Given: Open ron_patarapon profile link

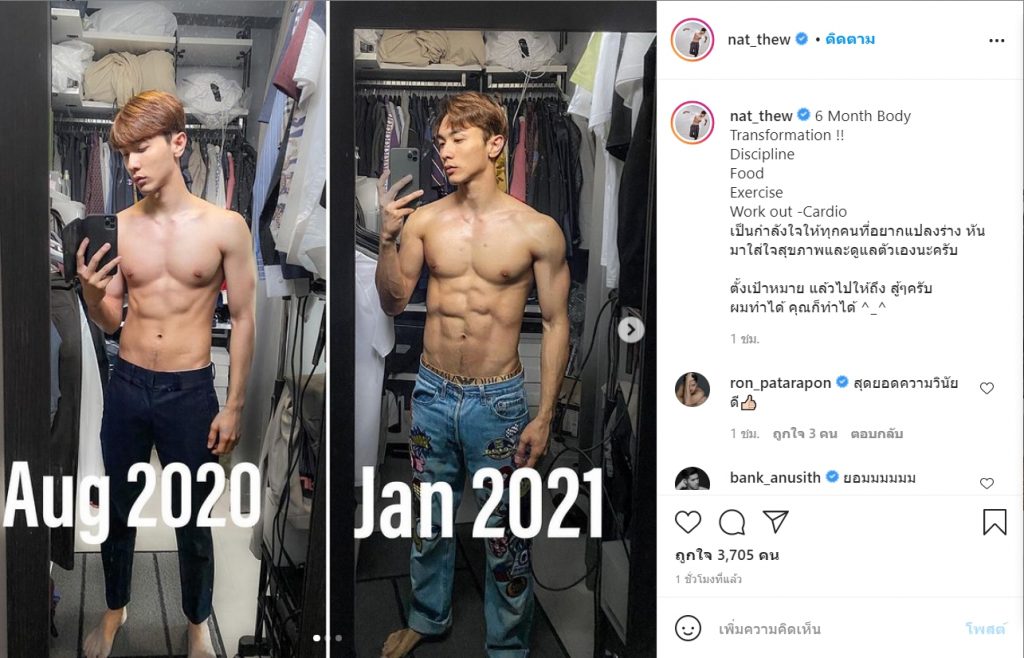Looking at the screenshot, I should click(780, 383).
